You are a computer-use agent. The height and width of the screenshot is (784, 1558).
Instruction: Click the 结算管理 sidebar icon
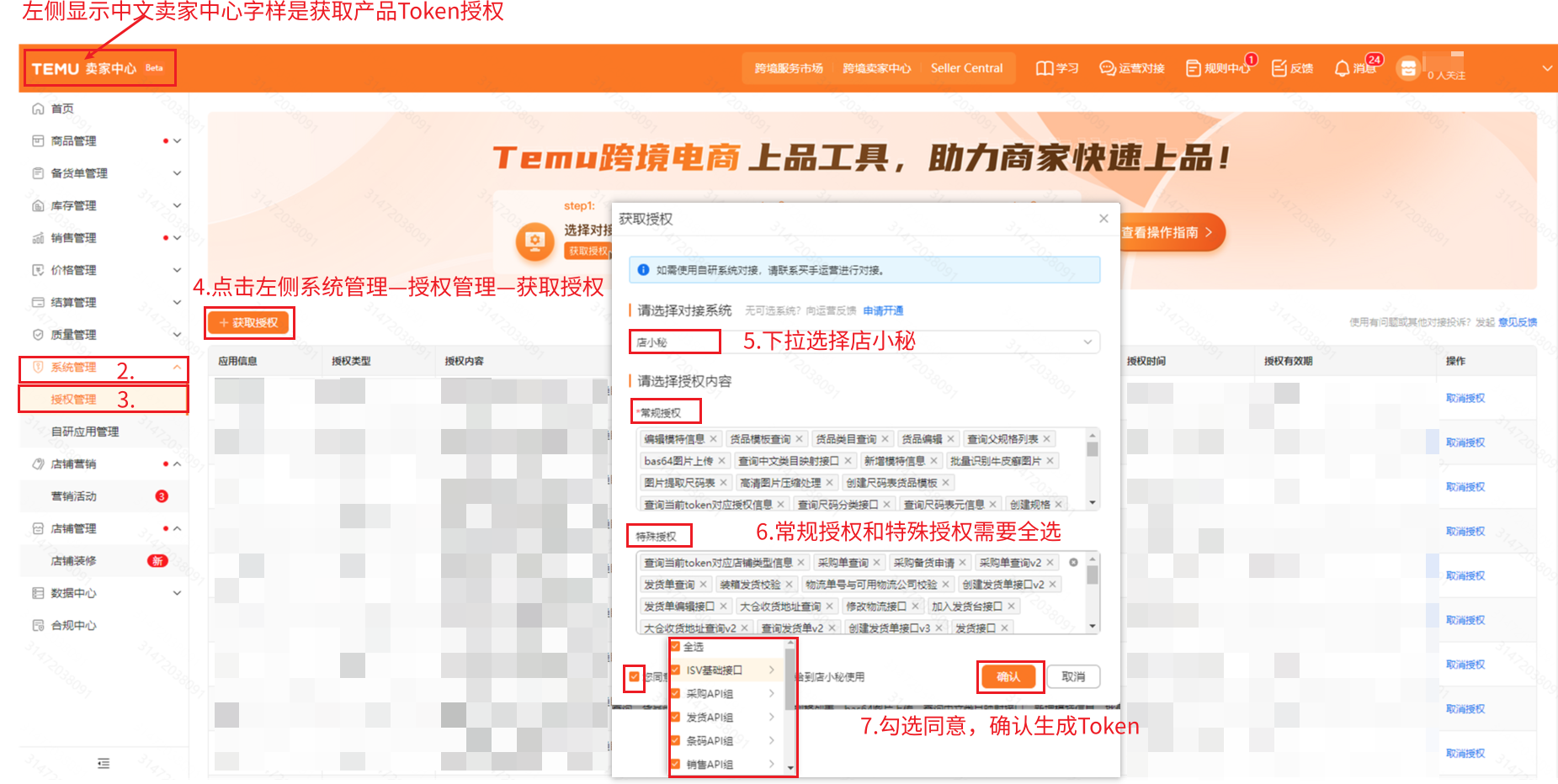tap(38, 302)
